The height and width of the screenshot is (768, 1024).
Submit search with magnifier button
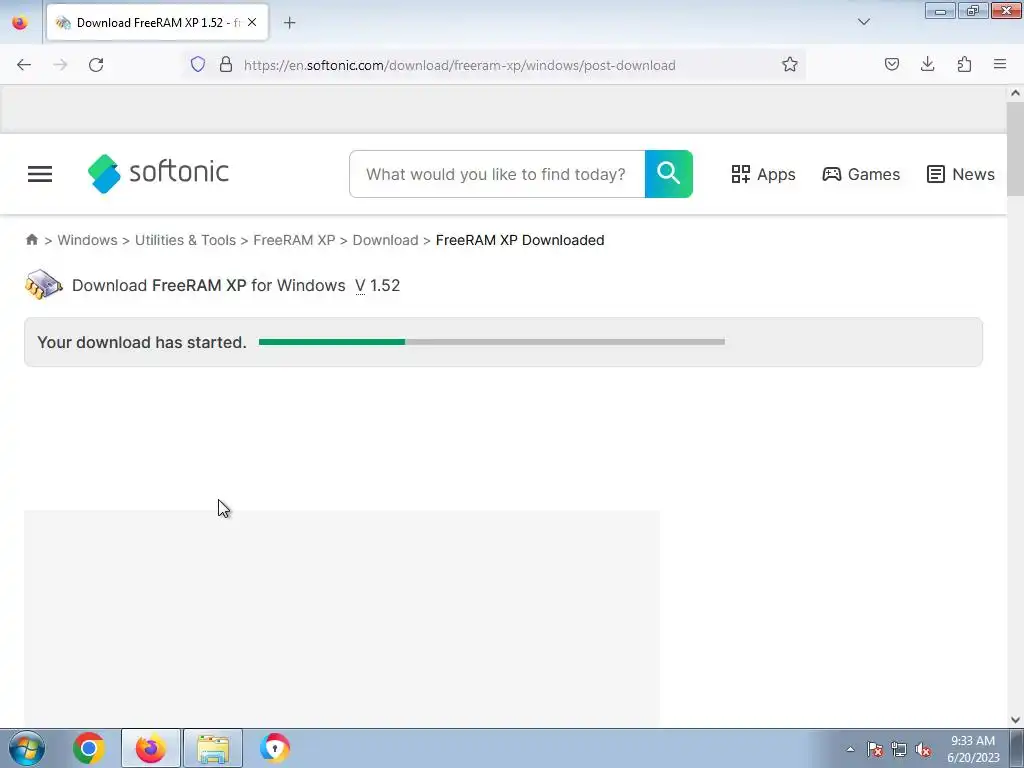[x=669, y=174]
